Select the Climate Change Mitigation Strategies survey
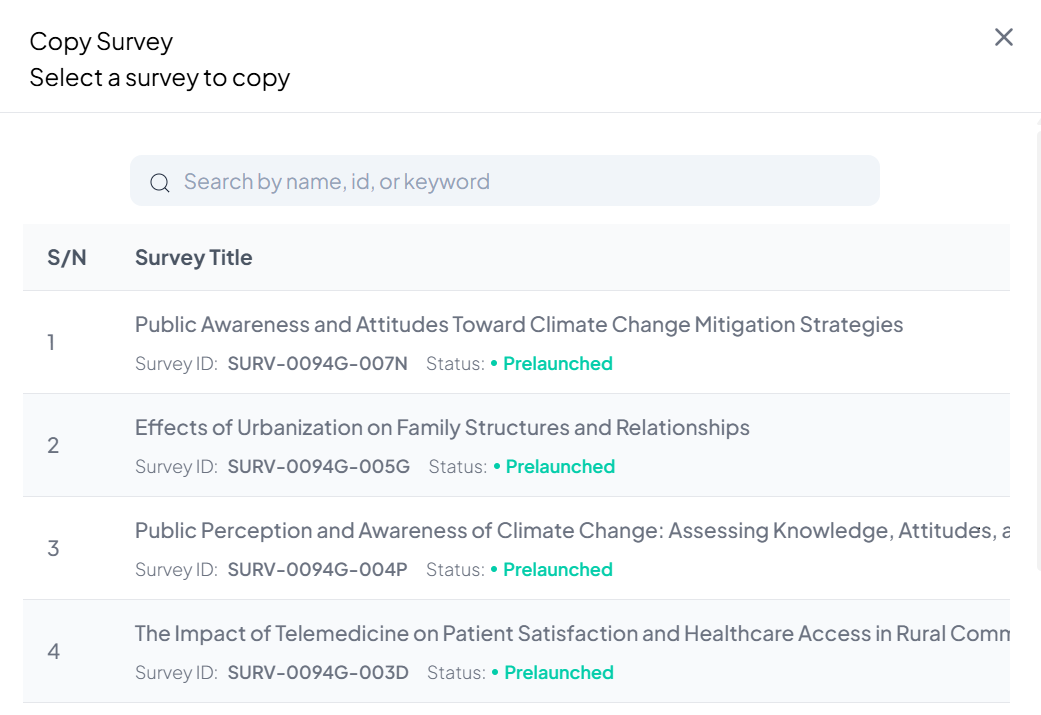 coord(519,325)
